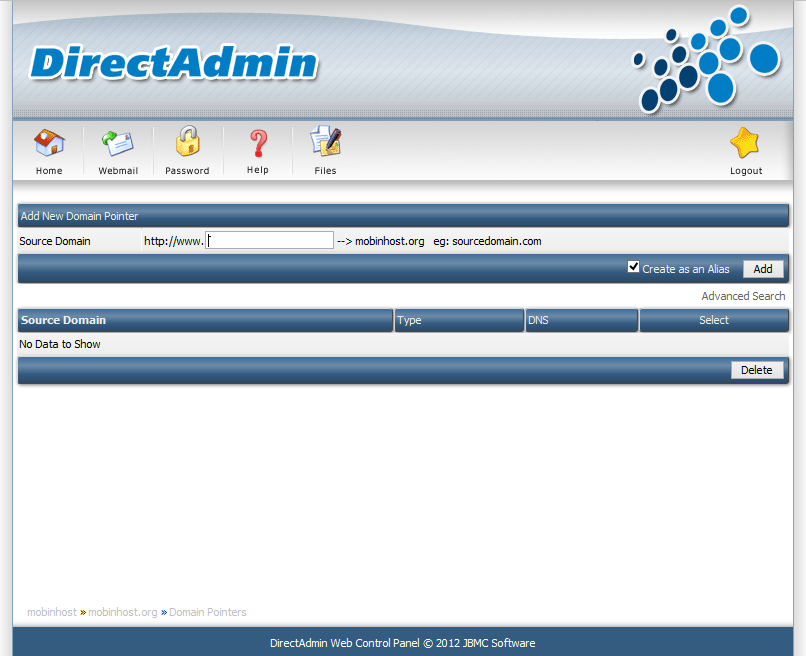Click the Delete button

point(757,370)
